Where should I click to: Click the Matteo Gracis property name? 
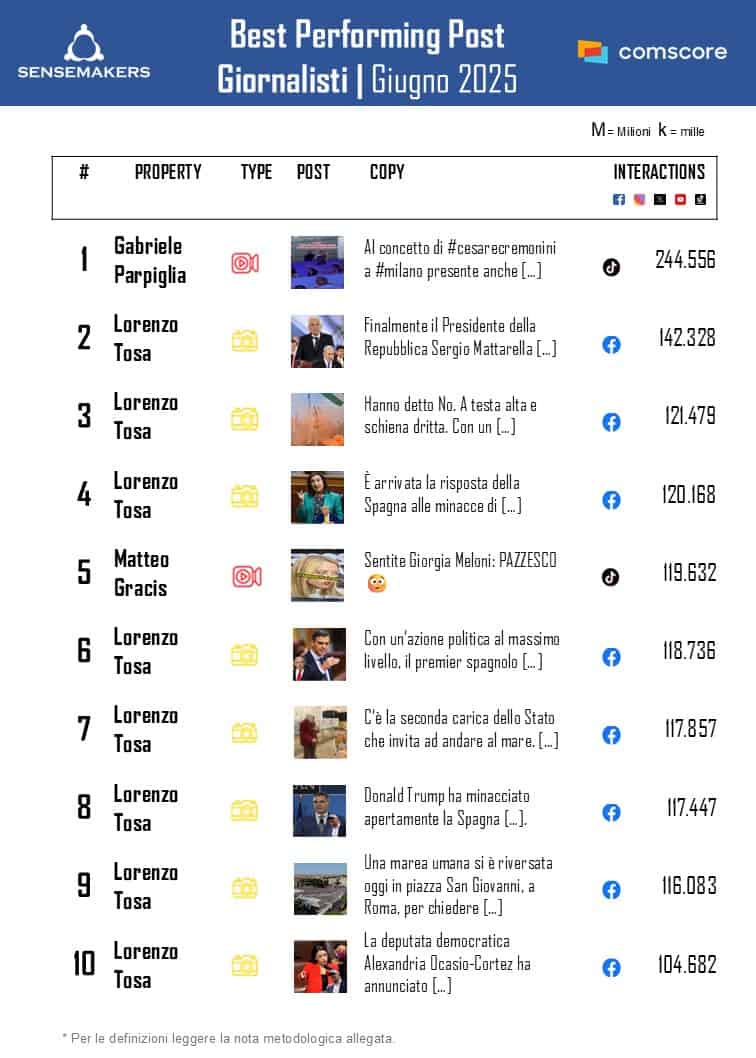tap(141, 573)
